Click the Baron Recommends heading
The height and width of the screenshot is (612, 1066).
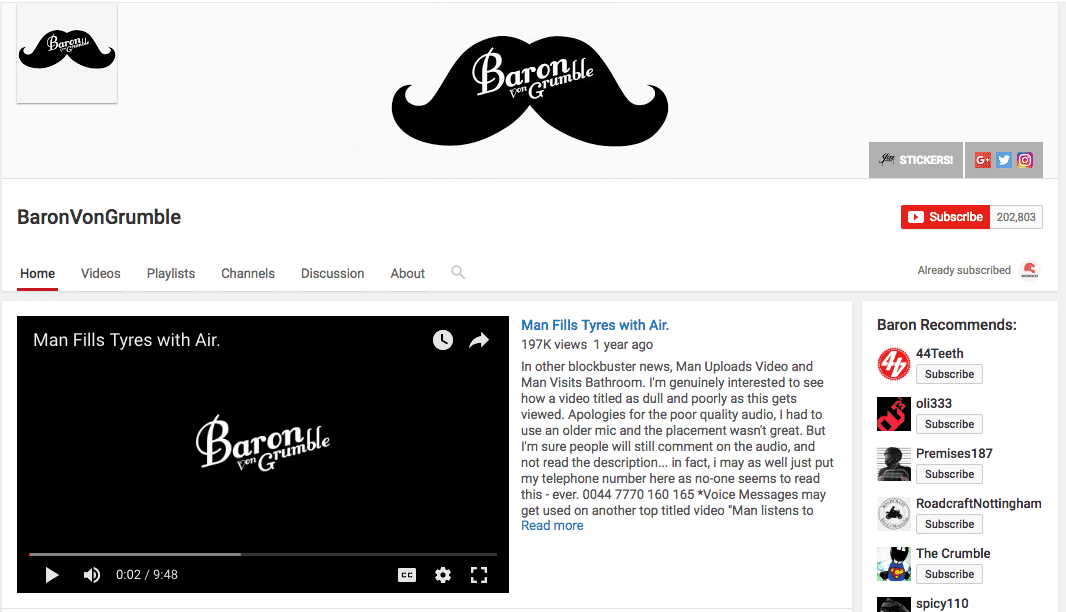[946, 325]
